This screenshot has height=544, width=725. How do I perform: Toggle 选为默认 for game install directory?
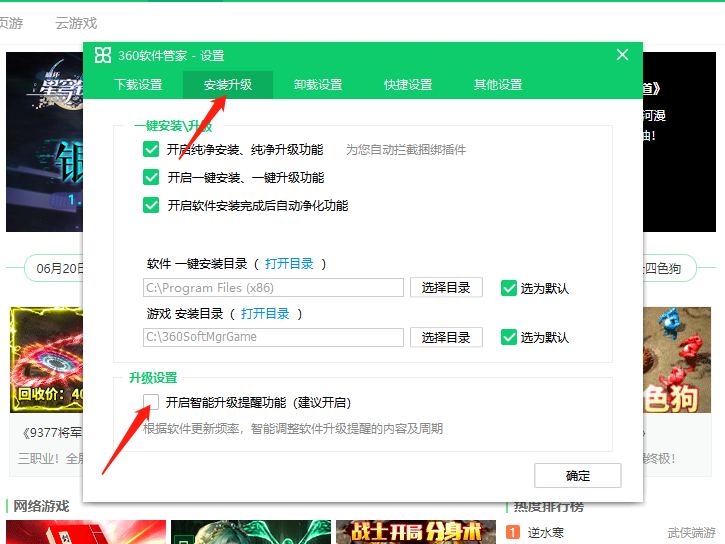tap(509, 337)
